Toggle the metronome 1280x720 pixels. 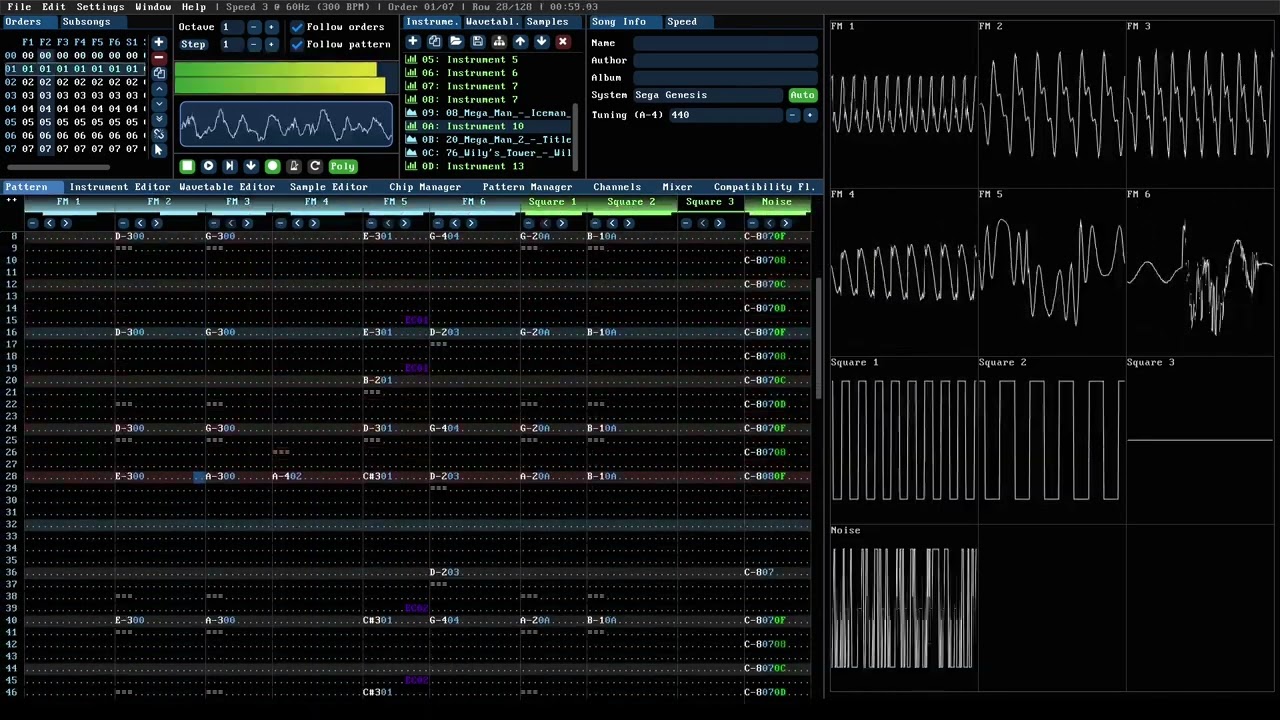[293, 166]
